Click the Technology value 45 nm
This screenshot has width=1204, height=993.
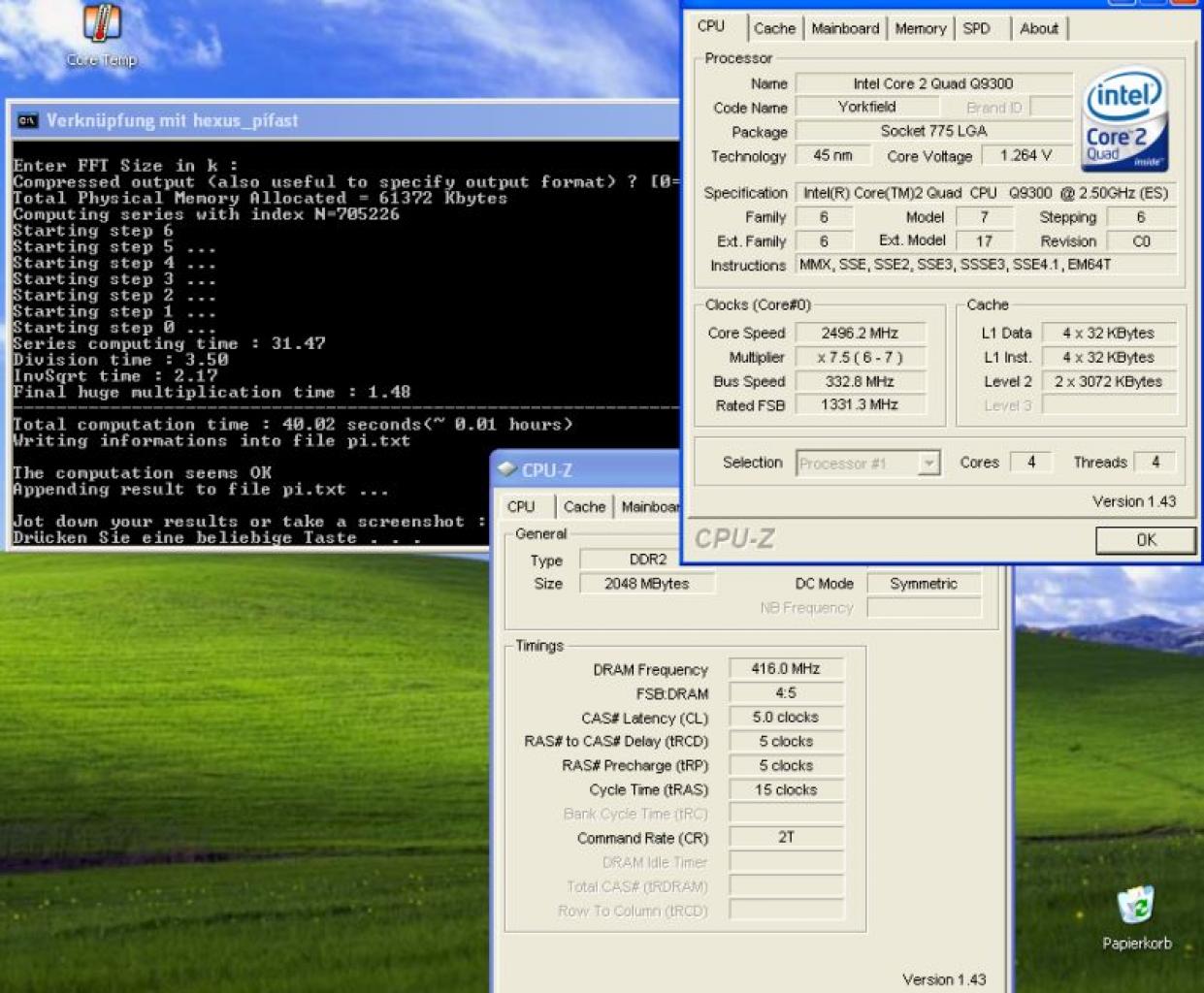[x=832, y=155]
